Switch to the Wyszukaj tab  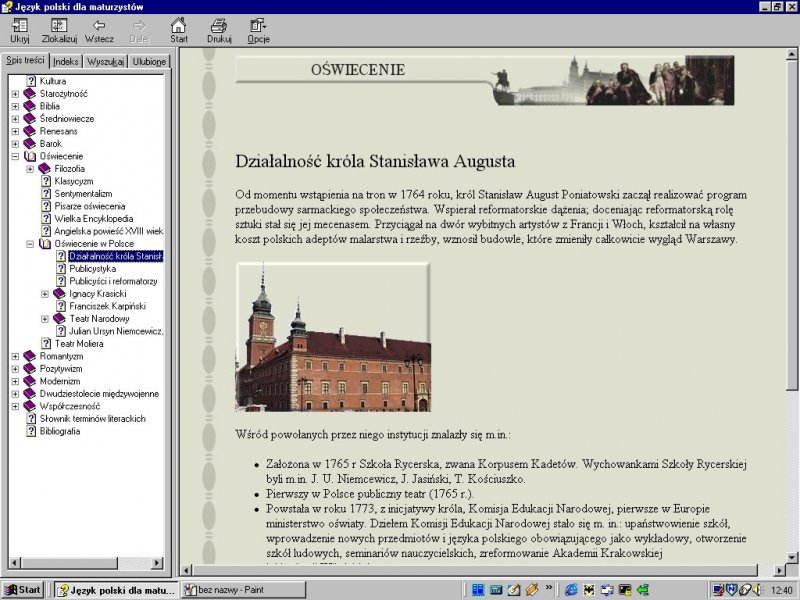pos(105,61)
